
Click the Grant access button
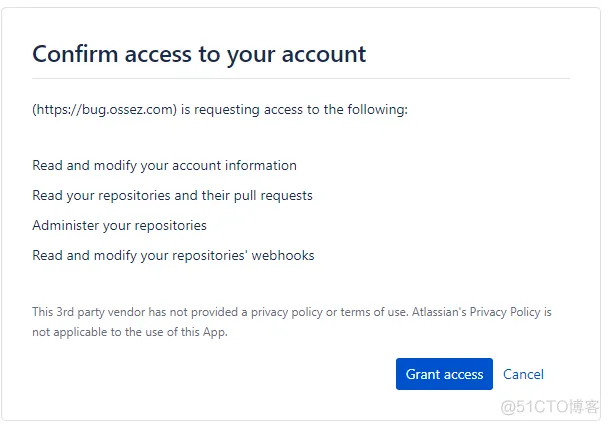point(444,374)
